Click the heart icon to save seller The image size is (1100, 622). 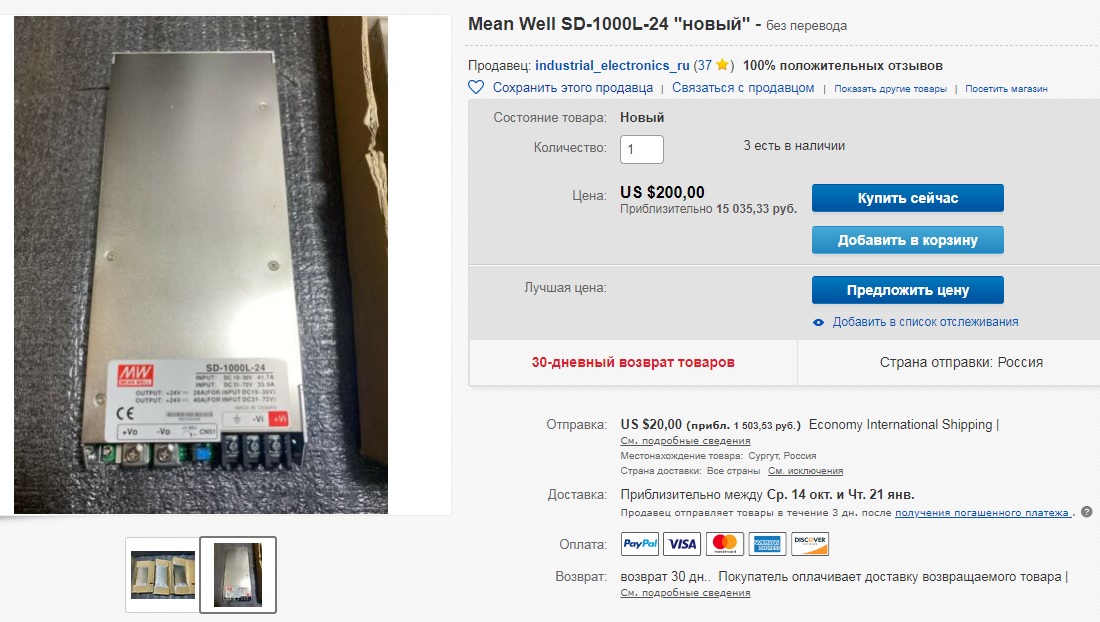point(476,88)
